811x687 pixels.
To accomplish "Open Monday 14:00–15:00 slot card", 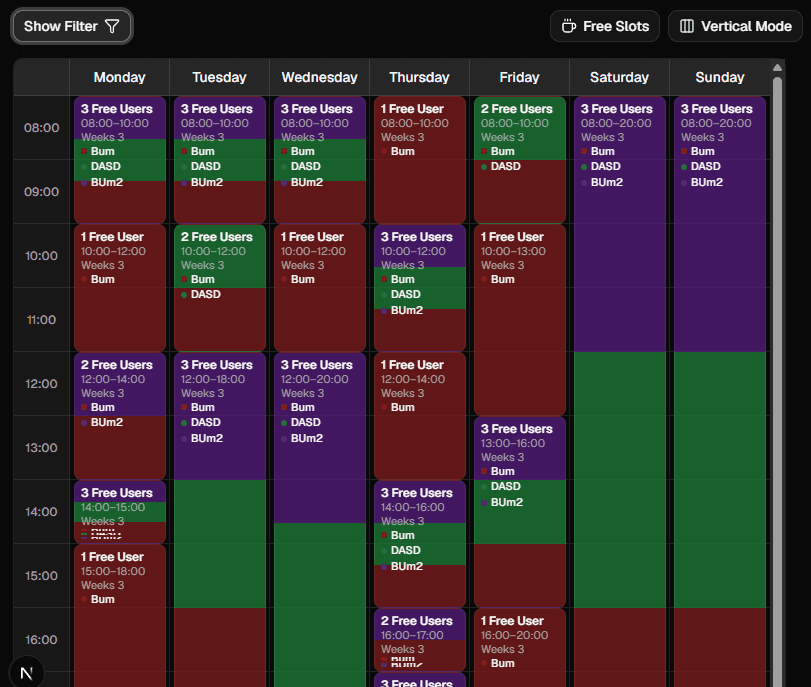I will 120,512.
